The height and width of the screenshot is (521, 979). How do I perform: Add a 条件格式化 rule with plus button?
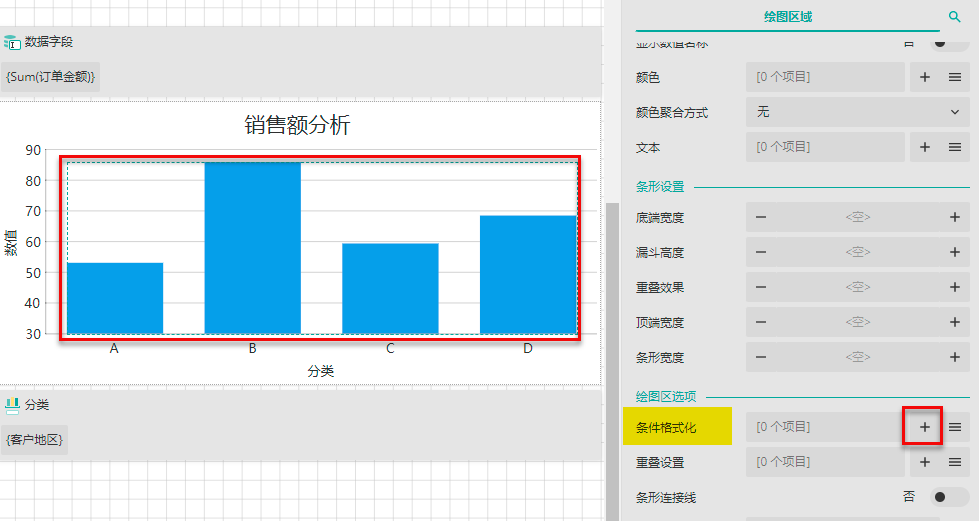[x=924, y=427]
